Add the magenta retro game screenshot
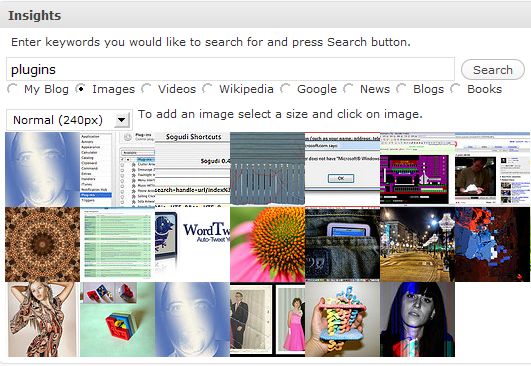 [417, 169]
